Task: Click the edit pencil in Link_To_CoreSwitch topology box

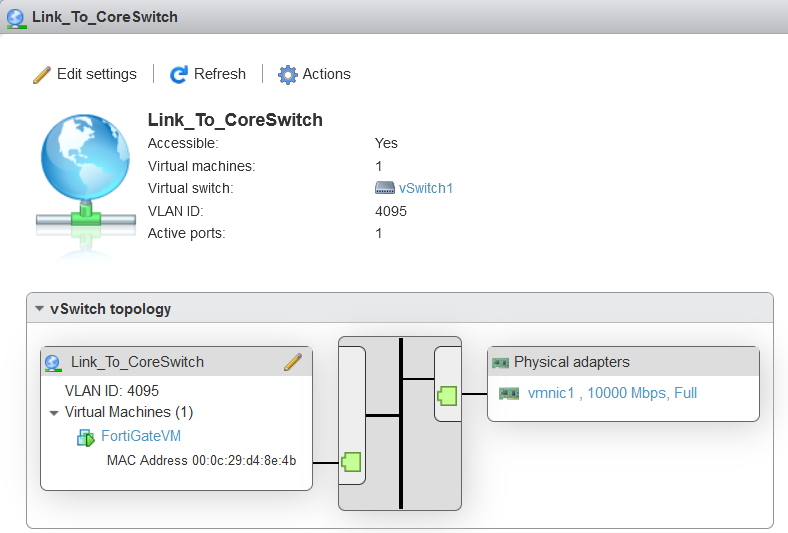Action: [293, 362]
